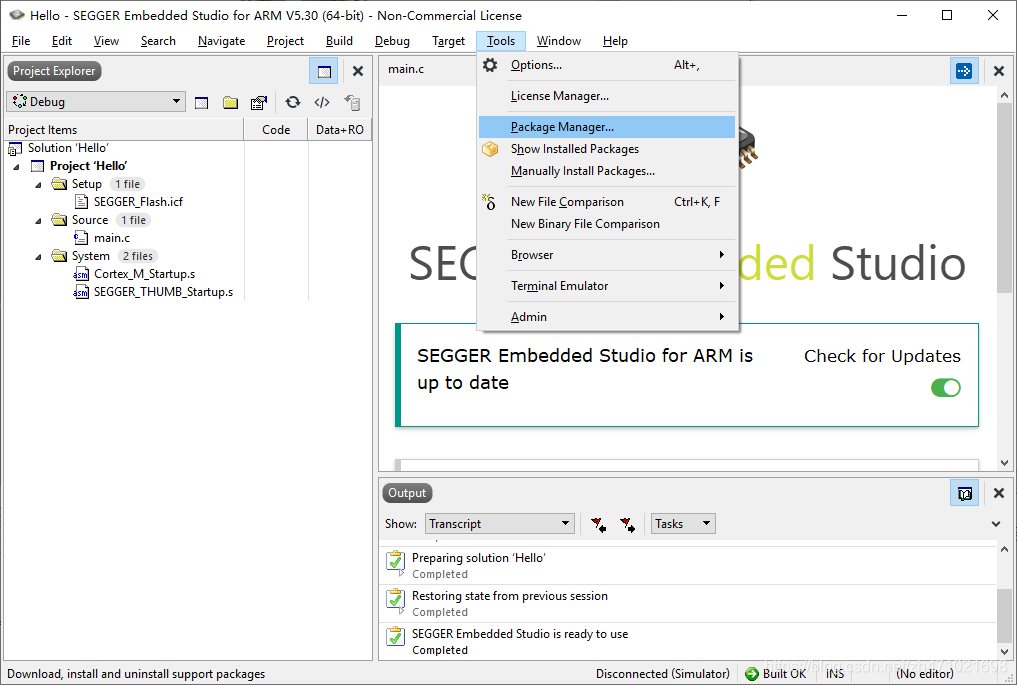Click the editor vertical scrollbar thumb
This screenshot has height=685, width=1017.
point(1004,198)
